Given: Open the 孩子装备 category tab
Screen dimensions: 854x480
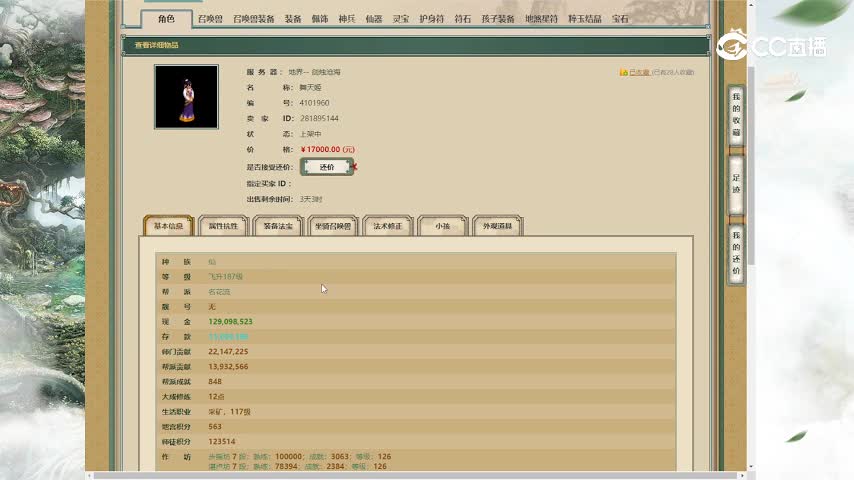Looking at the screenshot, I should tap(498, 19).
